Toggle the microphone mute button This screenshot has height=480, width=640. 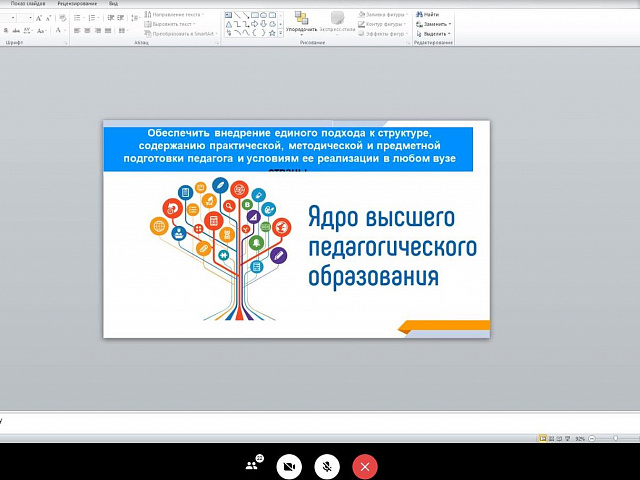(x=328, y=465)
